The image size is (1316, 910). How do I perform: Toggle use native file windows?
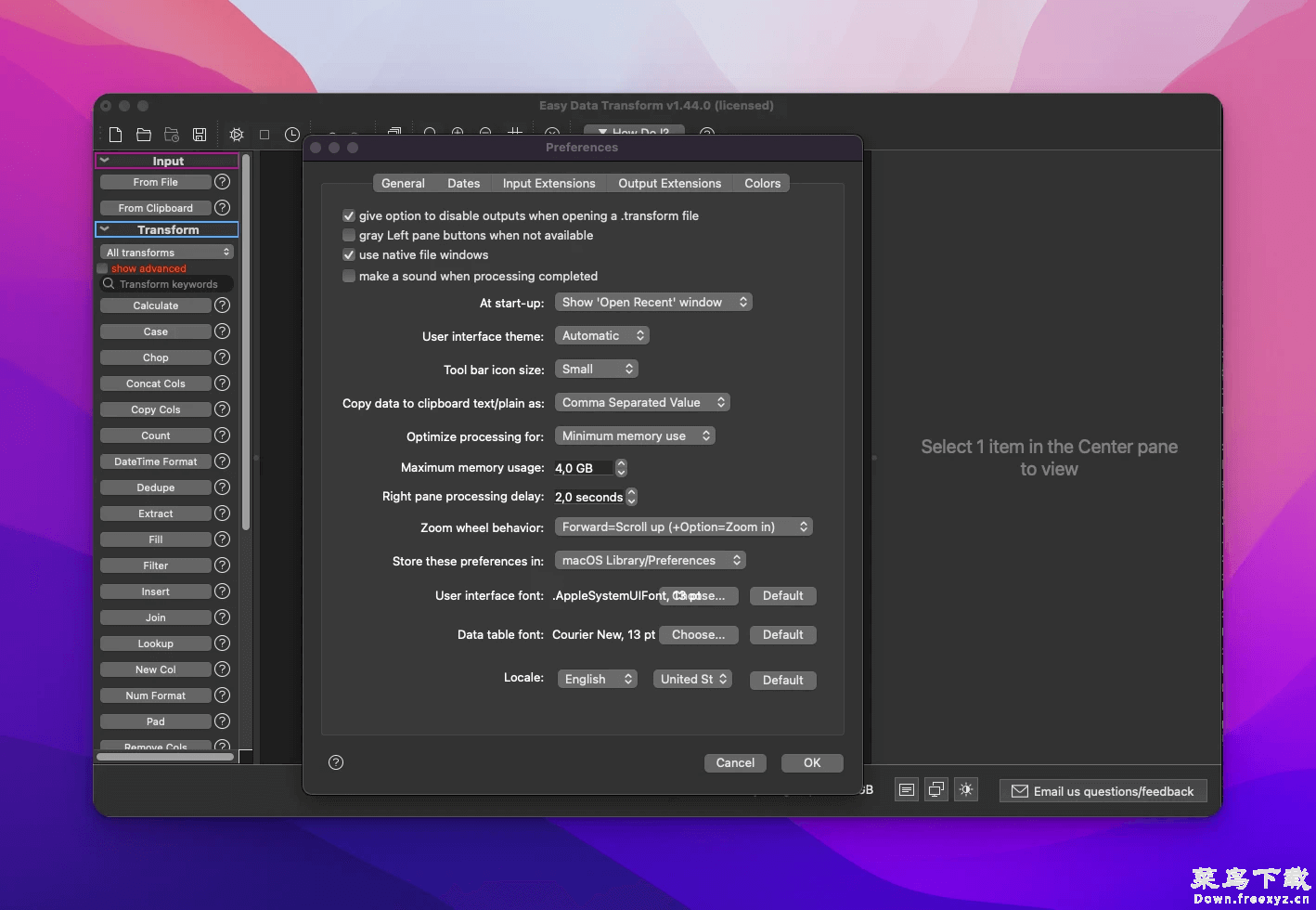349,254
